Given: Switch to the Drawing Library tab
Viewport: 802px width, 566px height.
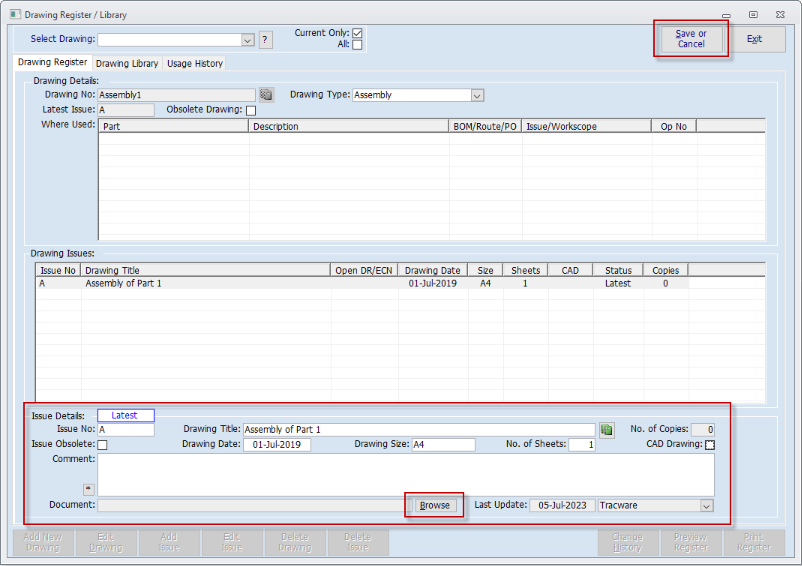Looking at the screenshot, I should pos(127,63).
